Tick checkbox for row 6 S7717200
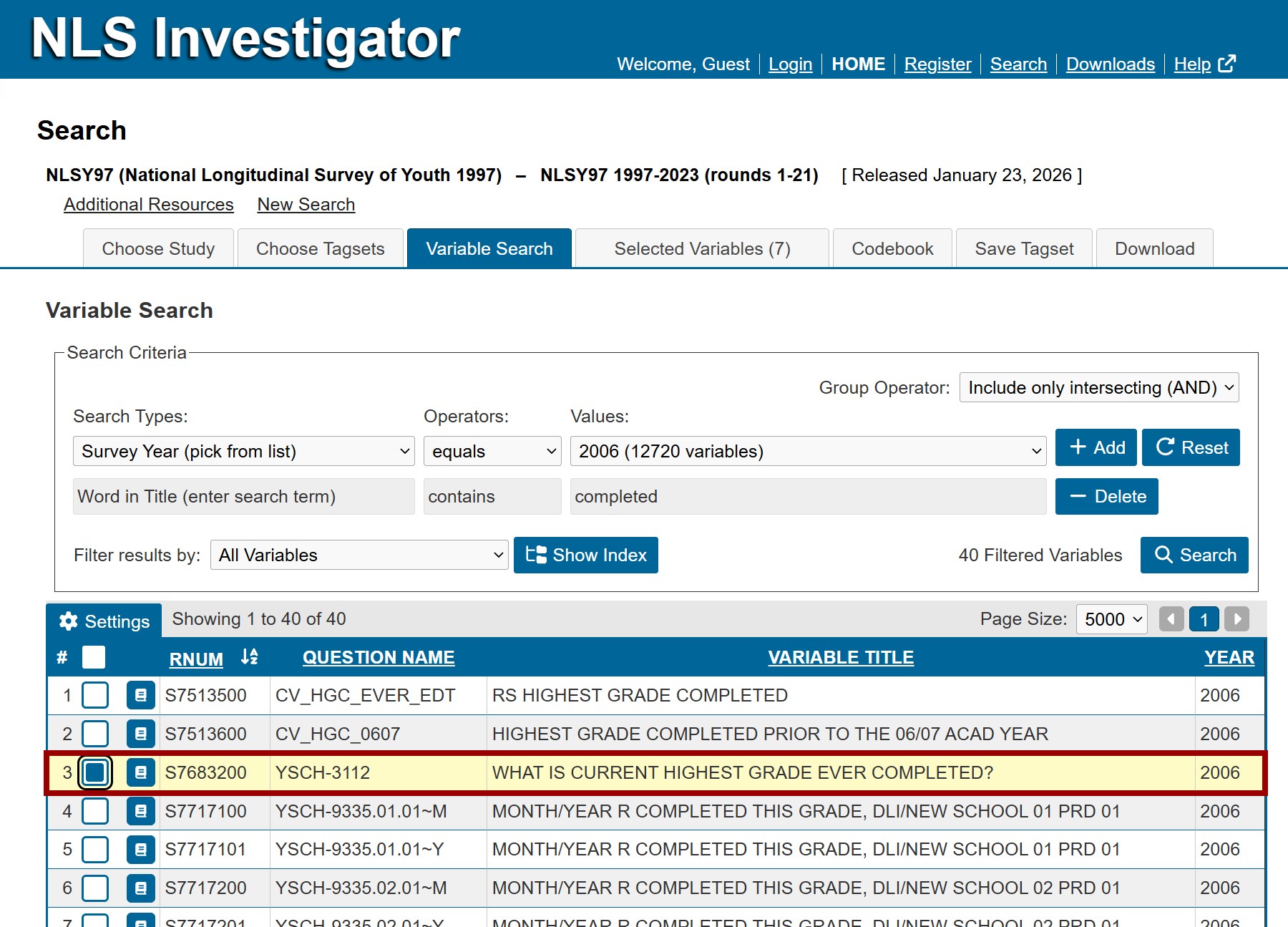Image resolution: width=1288 pixels, height=927 pixels. [95, 888]
